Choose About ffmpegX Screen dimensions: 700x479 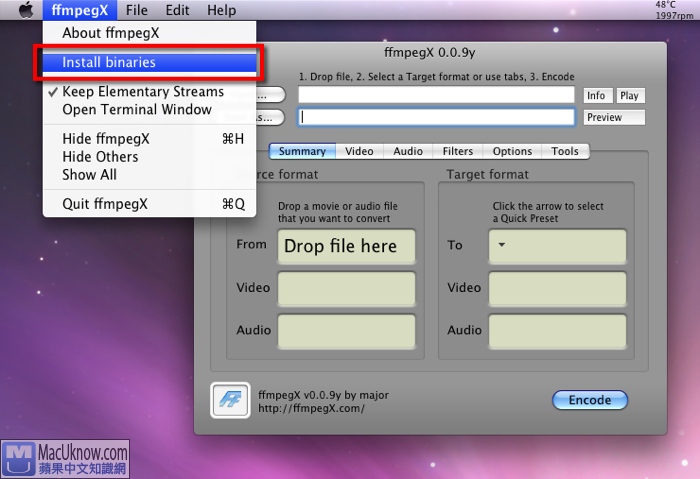[150, 33]
